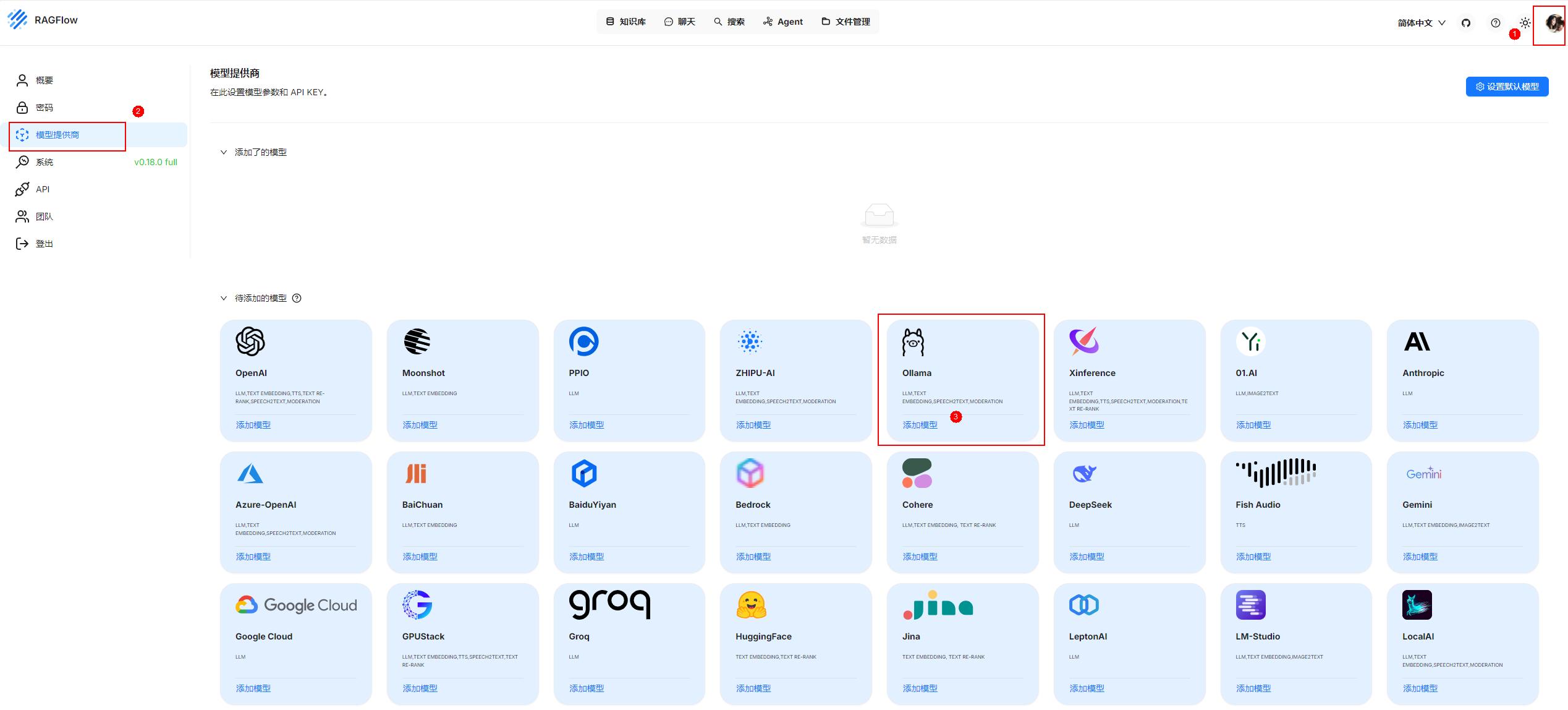Click the 设置默认模型 button
1568x710 pixels.
point(1507,87)
